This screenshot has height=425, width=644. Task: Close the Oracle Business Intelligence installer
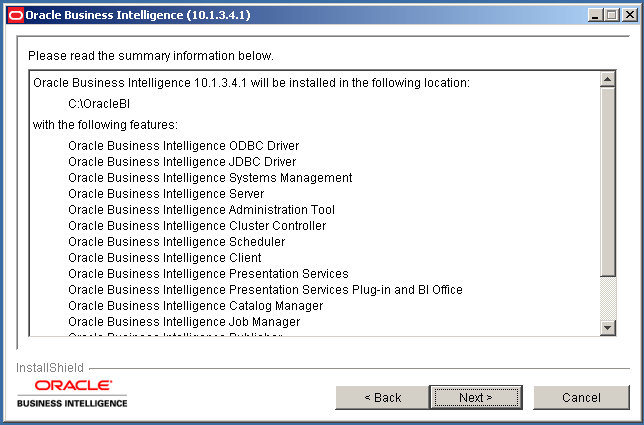(629, 15)
